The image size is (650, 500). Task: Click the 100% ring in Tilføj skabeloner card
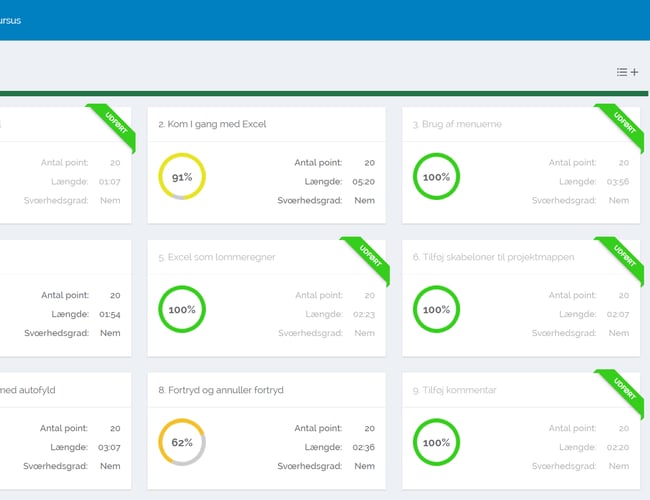(x=437, y=310)
